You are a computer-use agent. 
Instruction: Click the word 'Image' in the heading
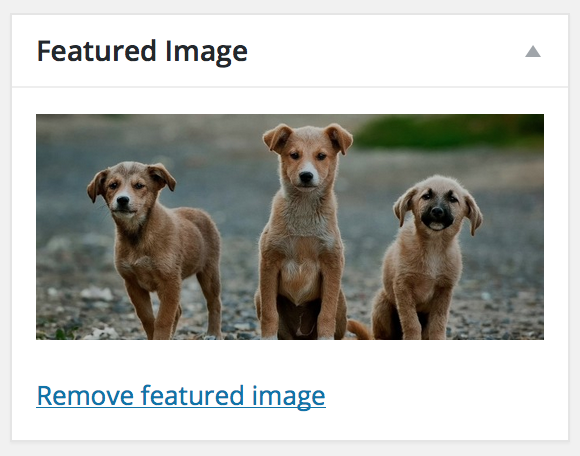pos(206,53)
